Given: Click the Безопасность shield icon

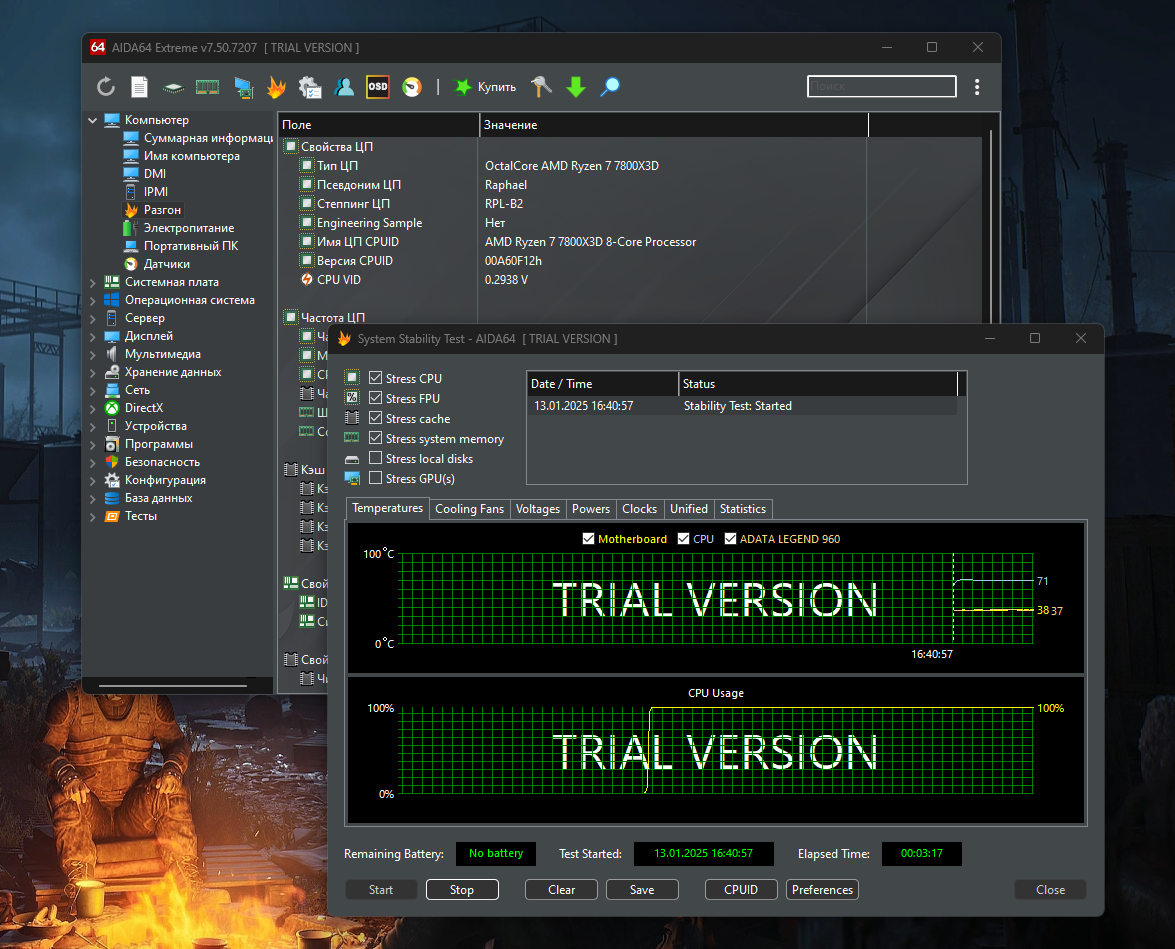Looking at the screenshot, I should coord(112,462).
